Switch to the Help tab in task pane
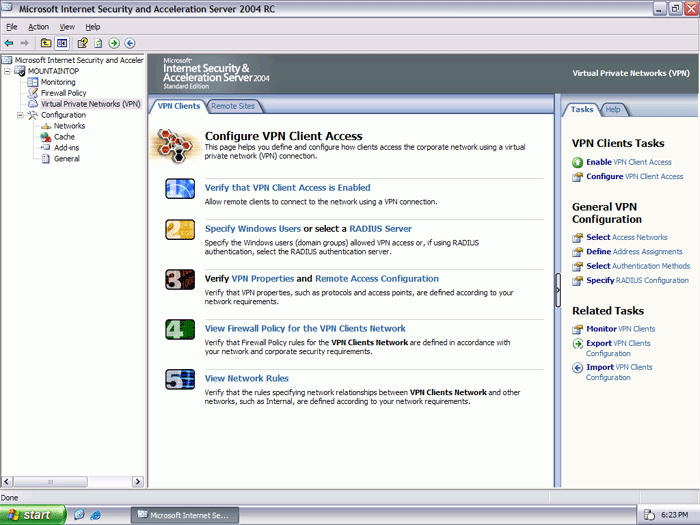Screen dimensions: 700x525 [613, 109]
